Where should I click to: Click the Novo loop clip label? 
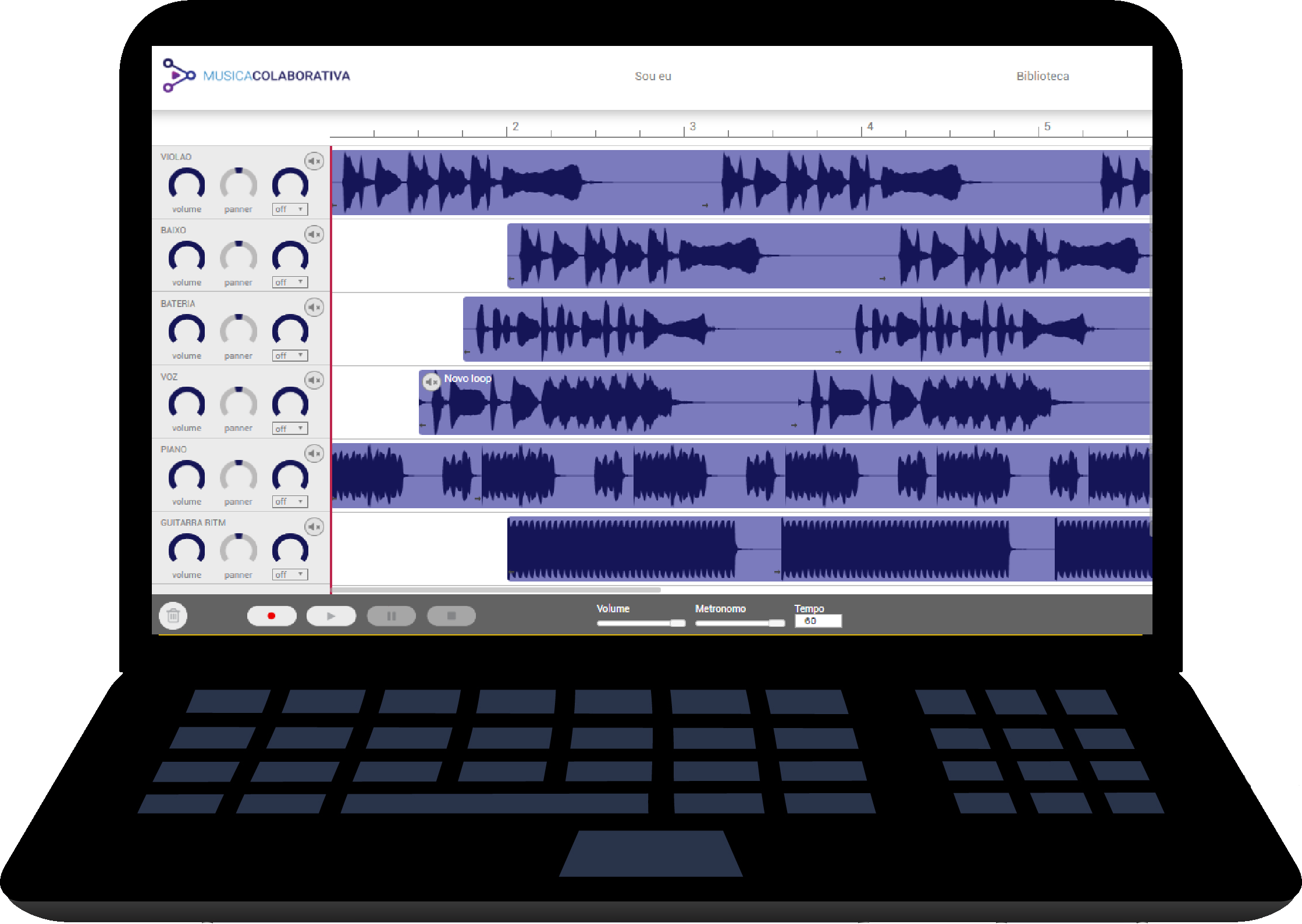468,379
